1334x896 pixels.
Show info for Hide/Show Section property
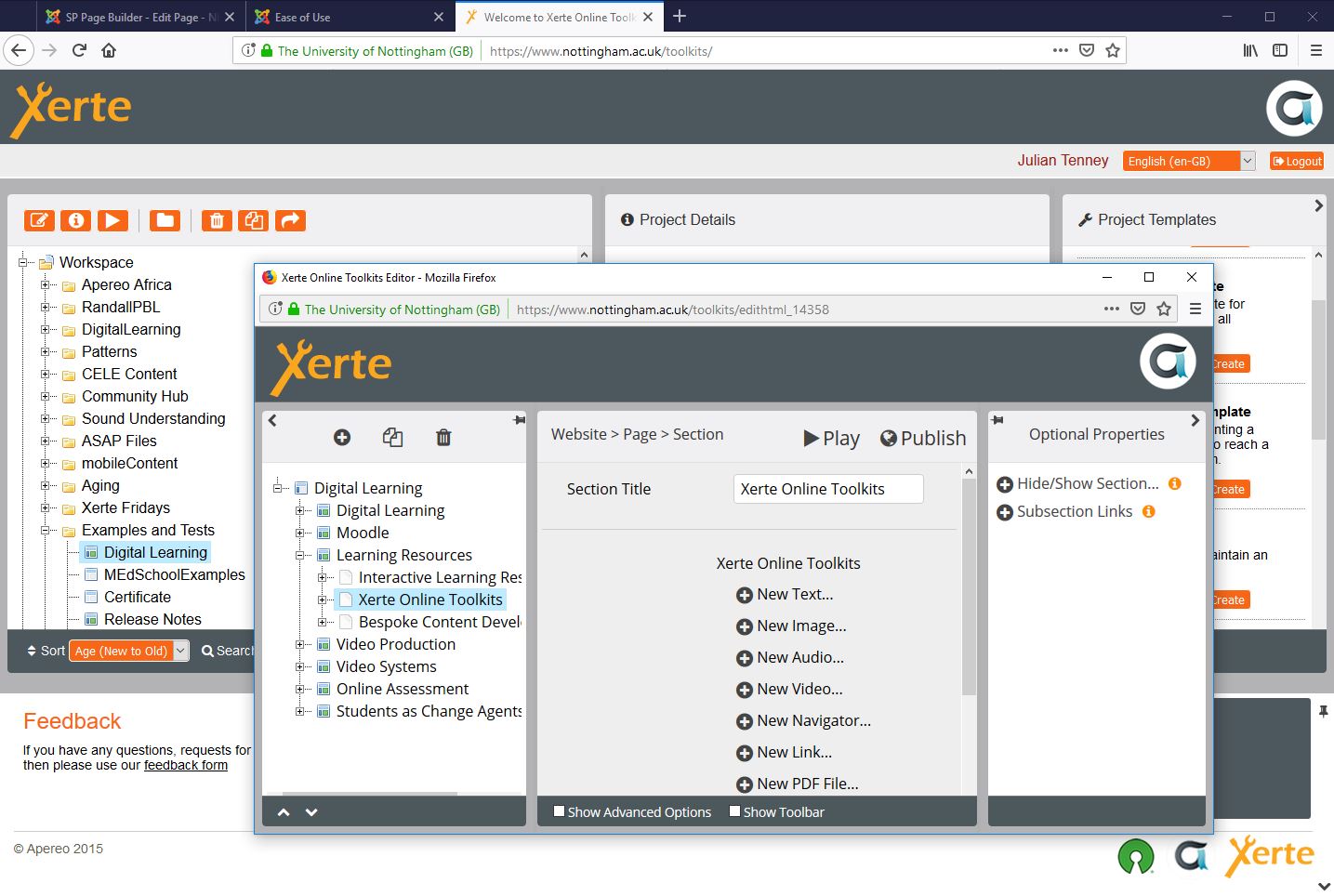[1175, 483]
